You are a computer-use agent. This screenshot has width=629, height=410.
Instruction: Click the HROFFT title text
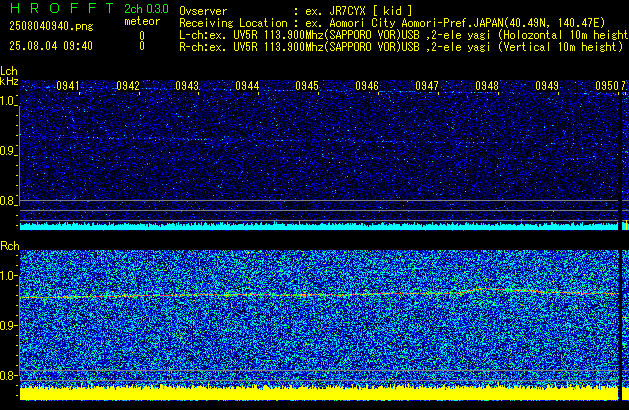point(62,8)
